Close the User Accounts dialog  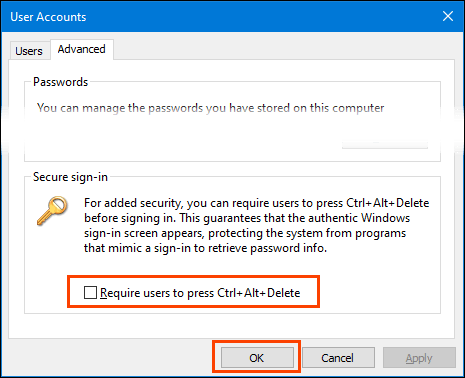point(448,16)
